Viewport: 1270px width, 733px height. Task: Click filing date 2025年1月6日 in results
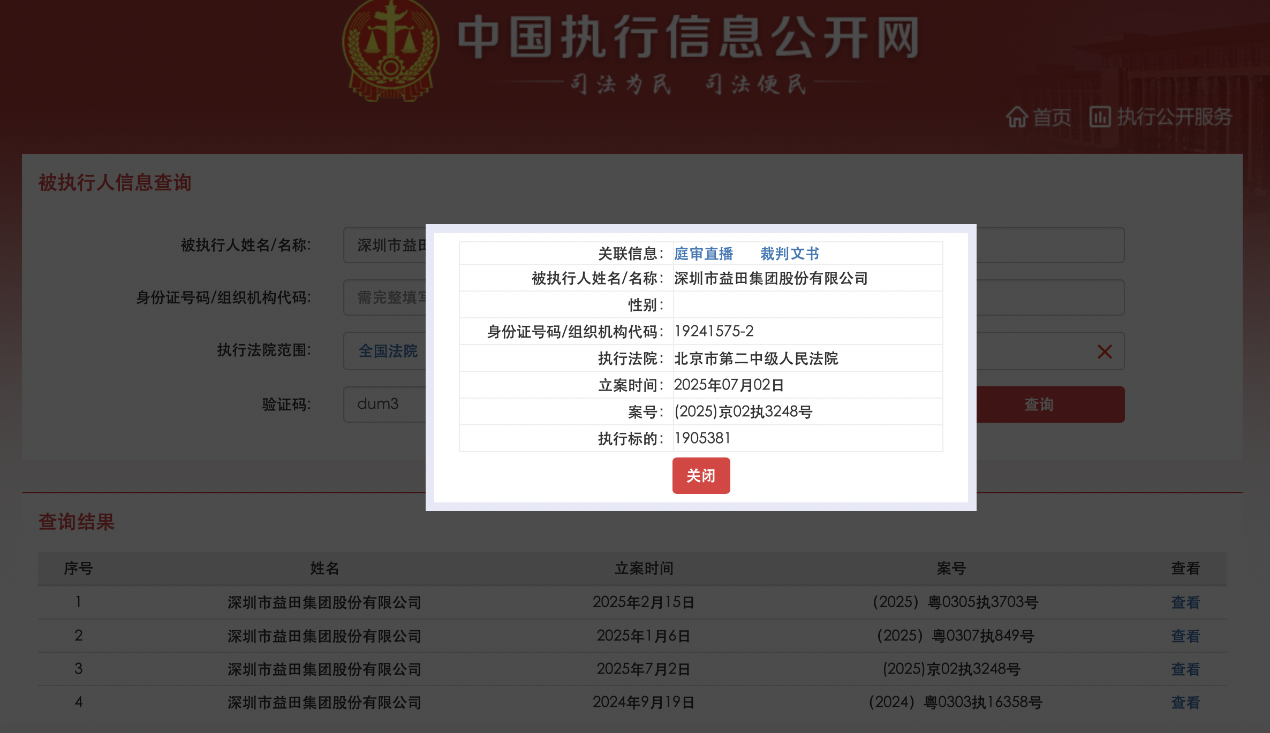click(644, 636)
